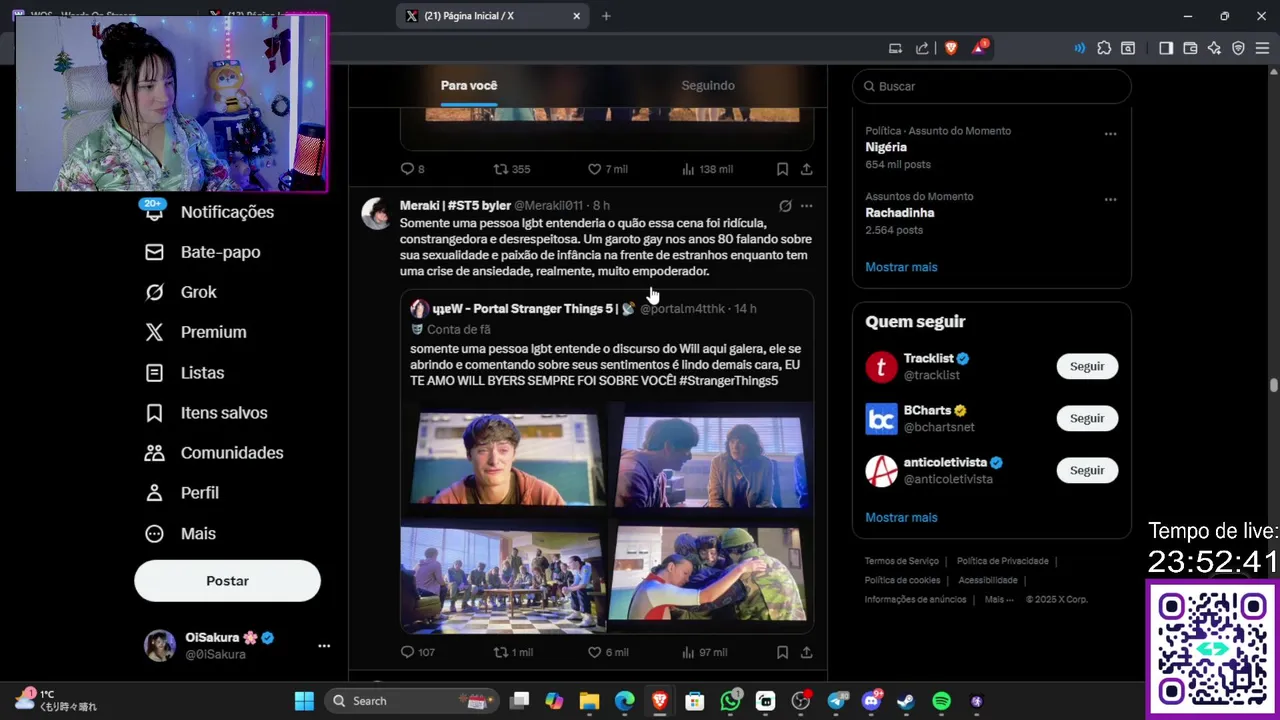
Task: View analytics showing 97 mil views
Action: tap(704, 652)
